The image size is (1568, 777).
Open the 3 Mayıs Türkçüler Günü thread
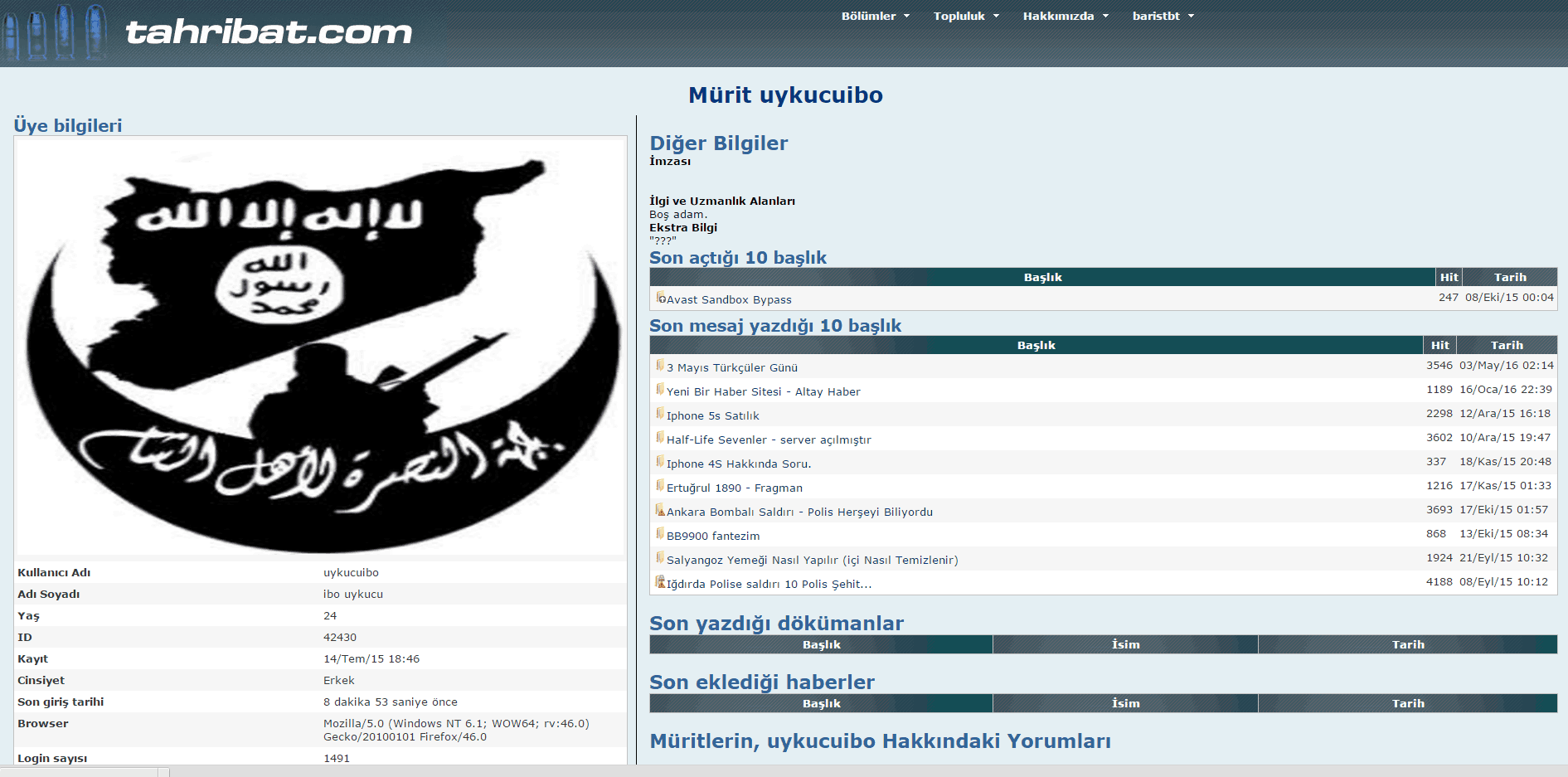[732, 368]
